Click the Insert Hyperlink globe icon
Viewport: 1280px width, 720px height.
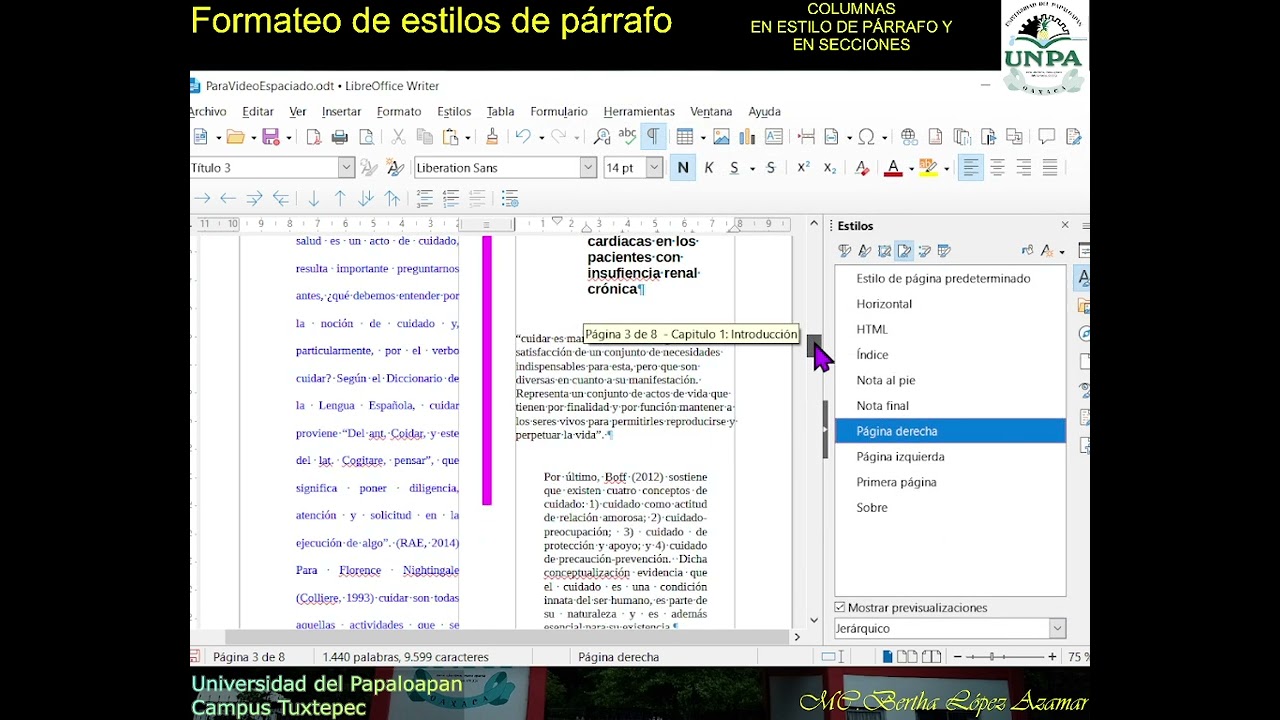[x=909, y=137]
